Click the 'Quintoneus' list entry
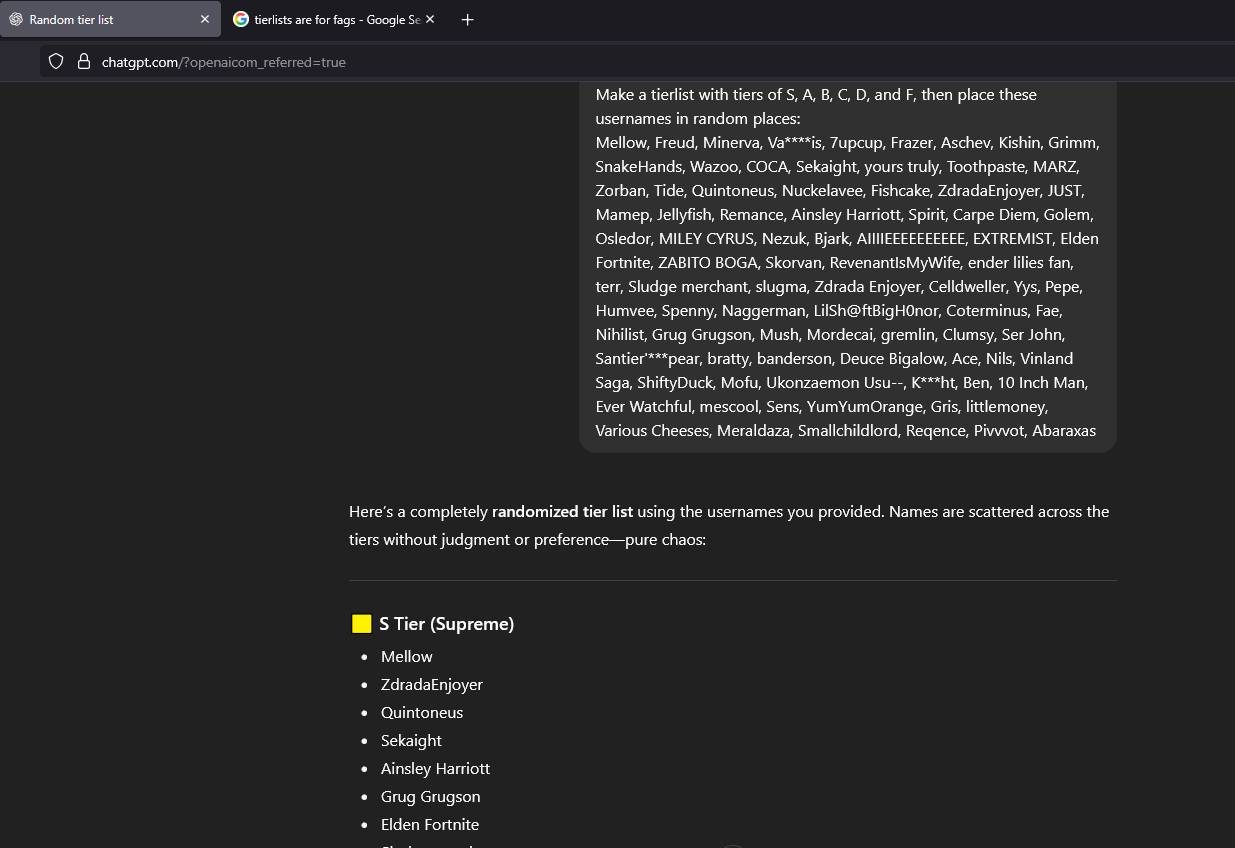The height and width of the screenshot is (848, 1235). coord(422,712)
